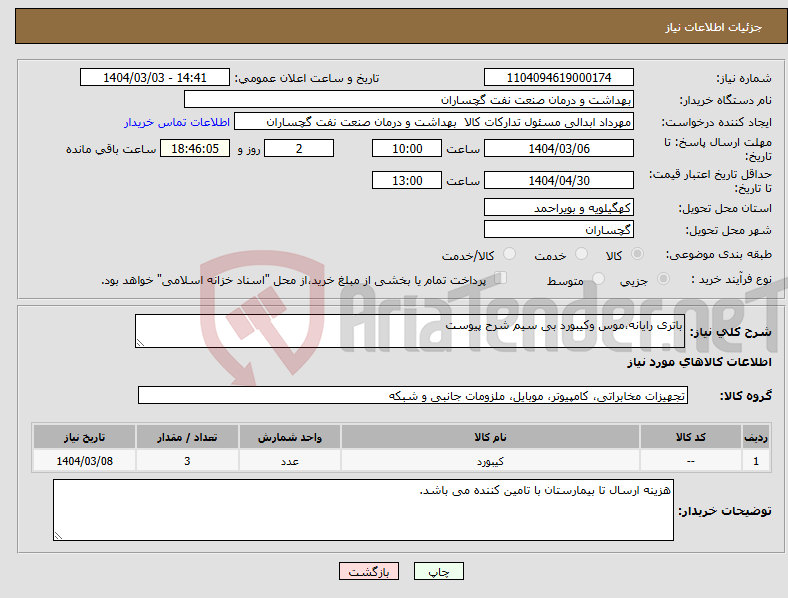
Task: Click the نام کالا column header
Action: 490,437
